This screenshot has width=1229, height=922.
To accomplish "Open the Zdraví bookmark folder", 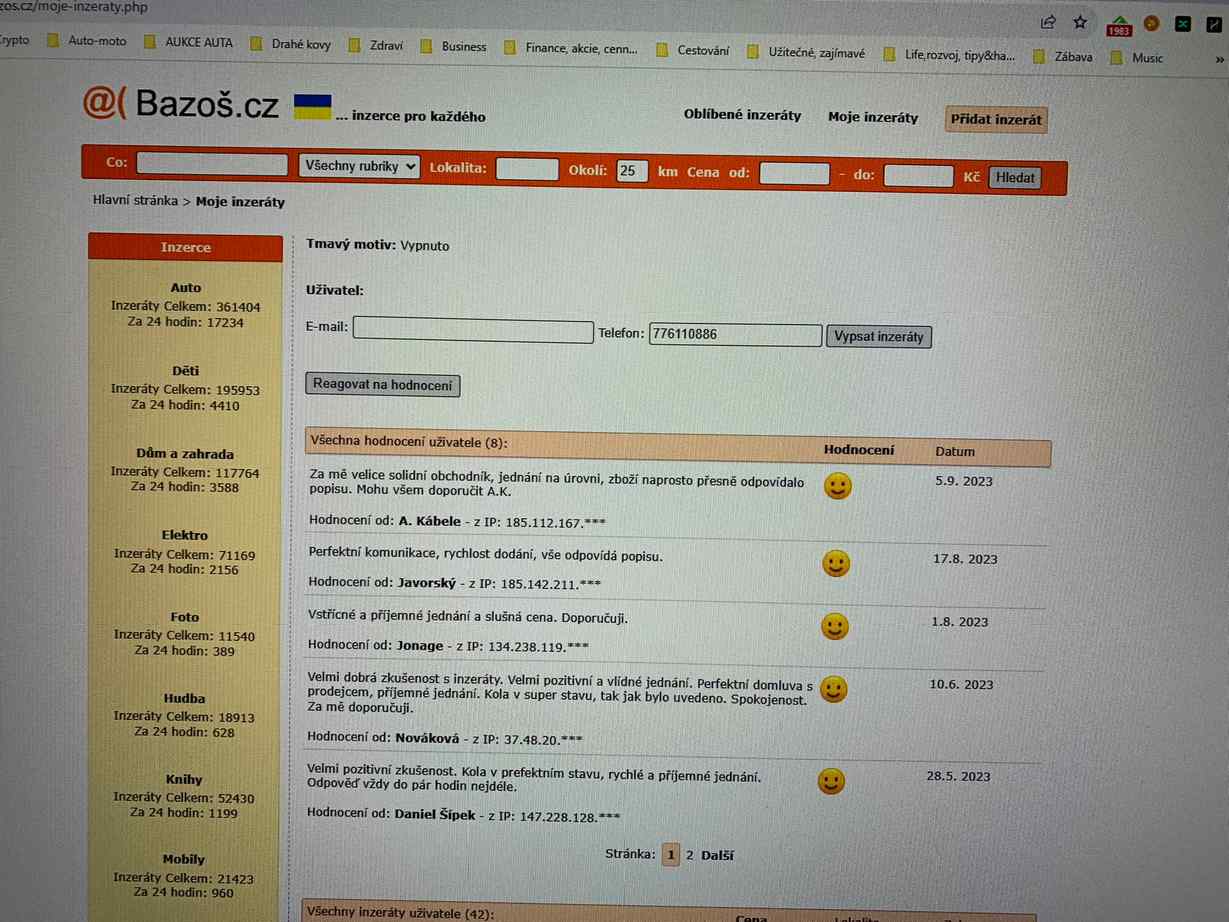I will click(376, 45).
